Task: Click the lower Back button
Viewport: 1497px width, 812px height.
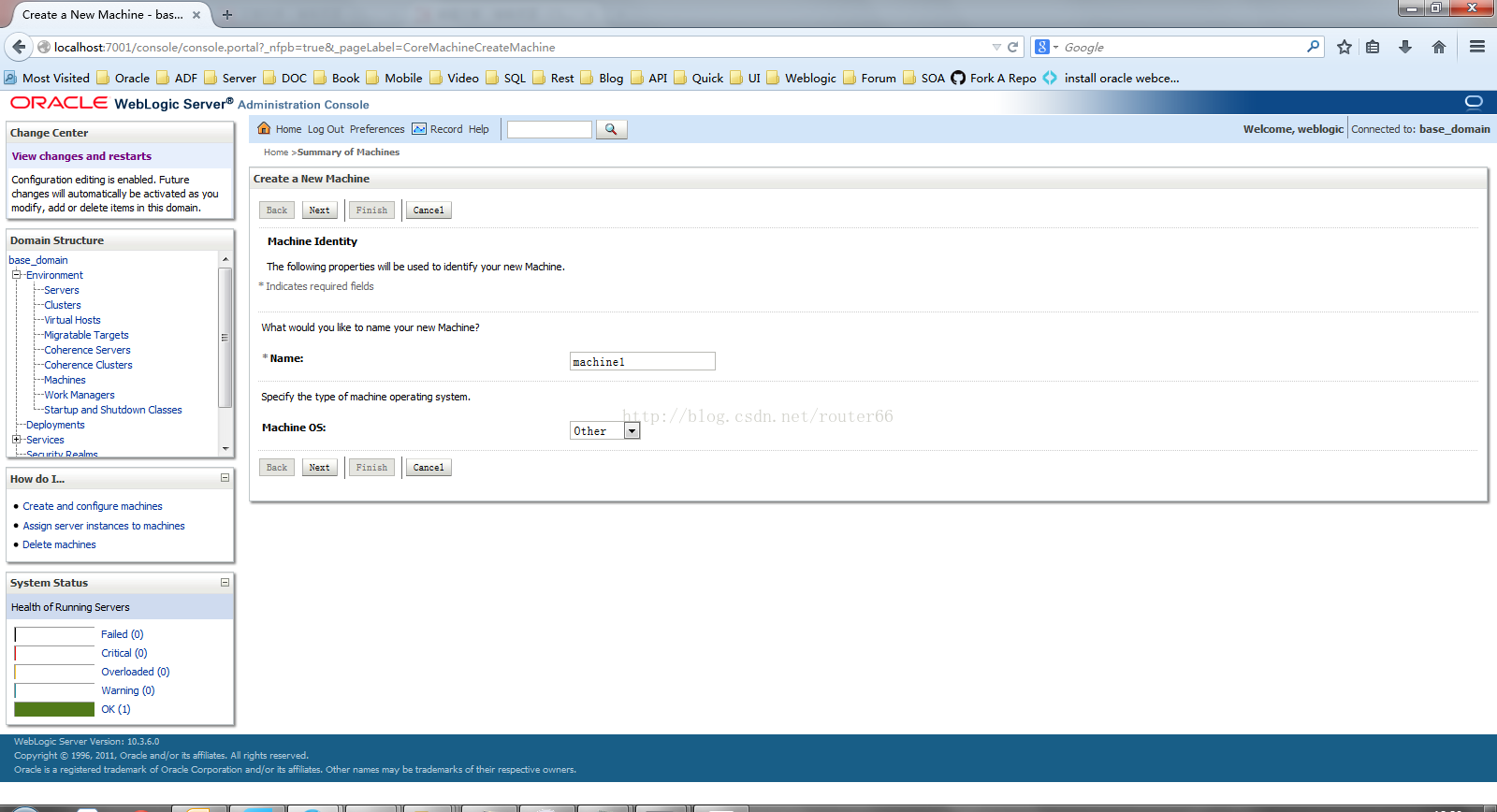Action: click(277, 468)
